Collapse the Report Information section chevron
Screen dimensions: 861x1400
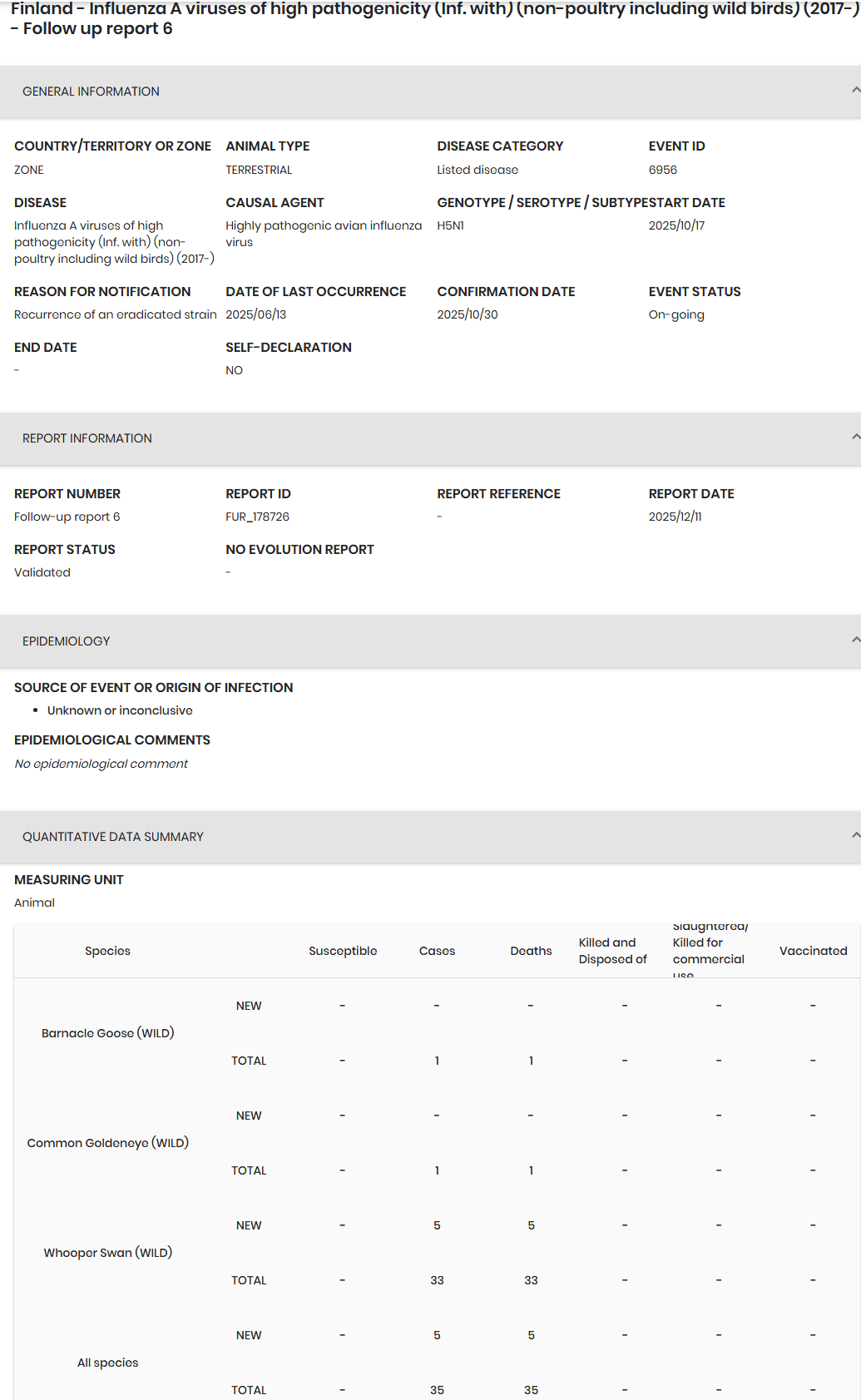click(x=855, y=438)
